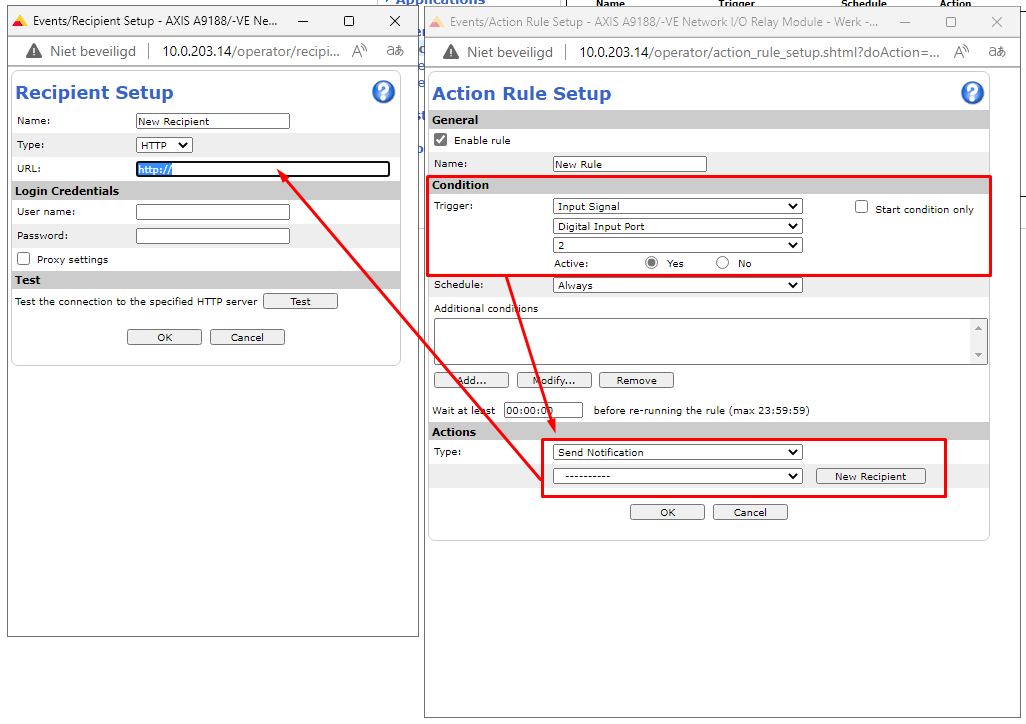Click the rule Name input field
This screenshot has width=1026, height=724.
(x=629, y=164)
